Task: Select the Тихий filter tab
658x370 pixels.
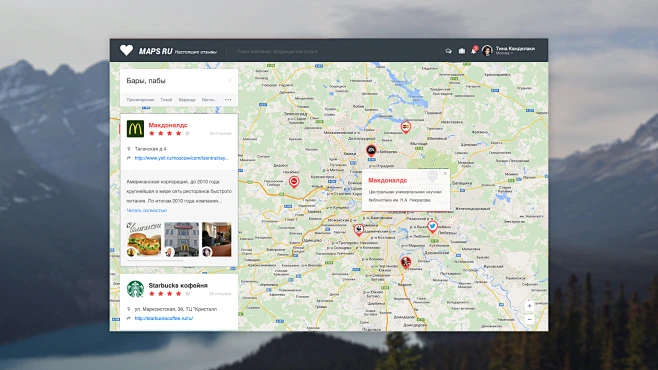Action: (x=166, y=100)
